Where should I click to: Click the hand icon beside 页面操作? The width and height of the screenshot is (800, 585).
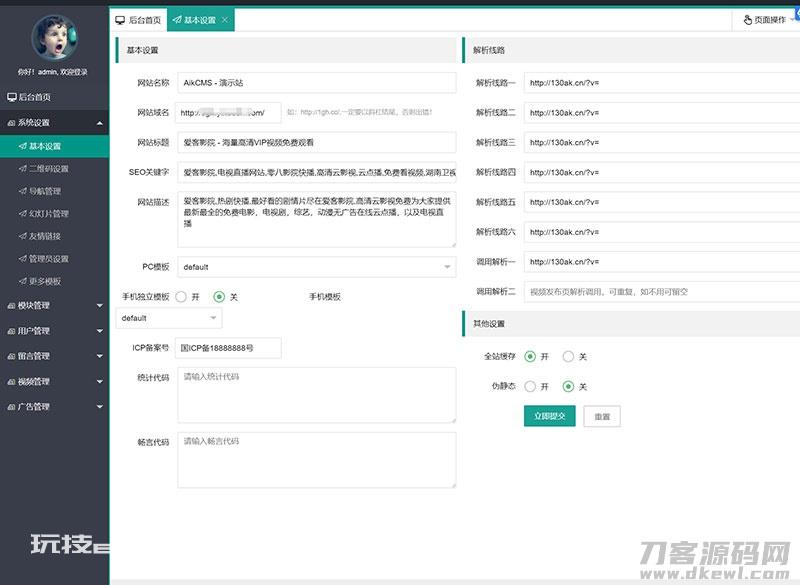point(747,20)
